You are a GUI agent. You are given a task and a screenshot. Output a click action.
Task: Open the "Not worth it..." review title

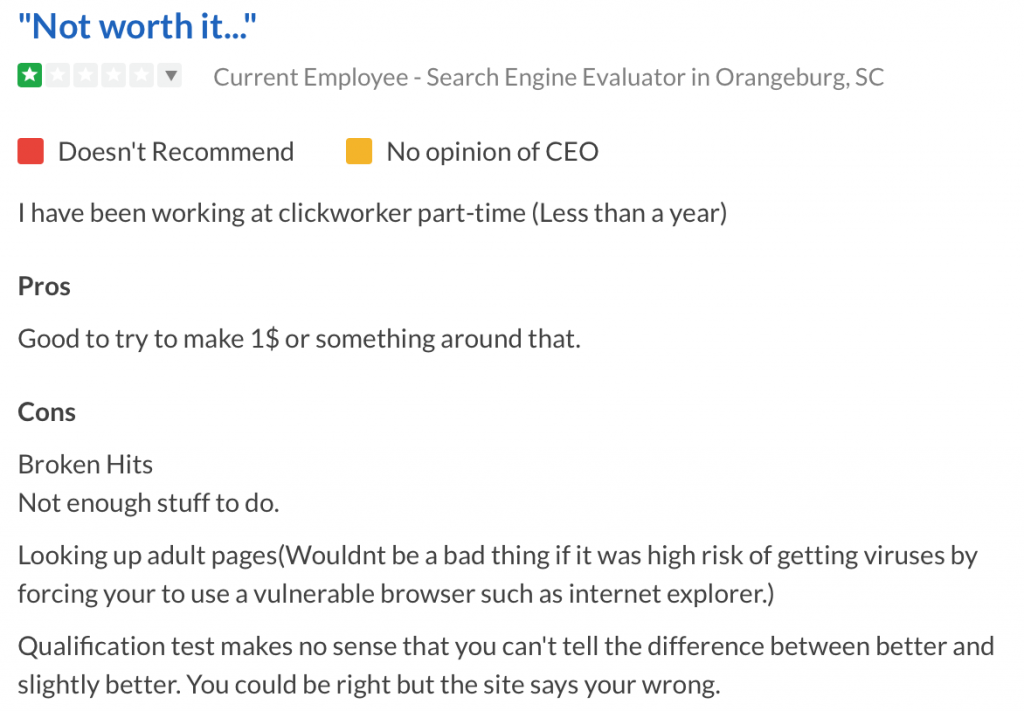(137, 27)
